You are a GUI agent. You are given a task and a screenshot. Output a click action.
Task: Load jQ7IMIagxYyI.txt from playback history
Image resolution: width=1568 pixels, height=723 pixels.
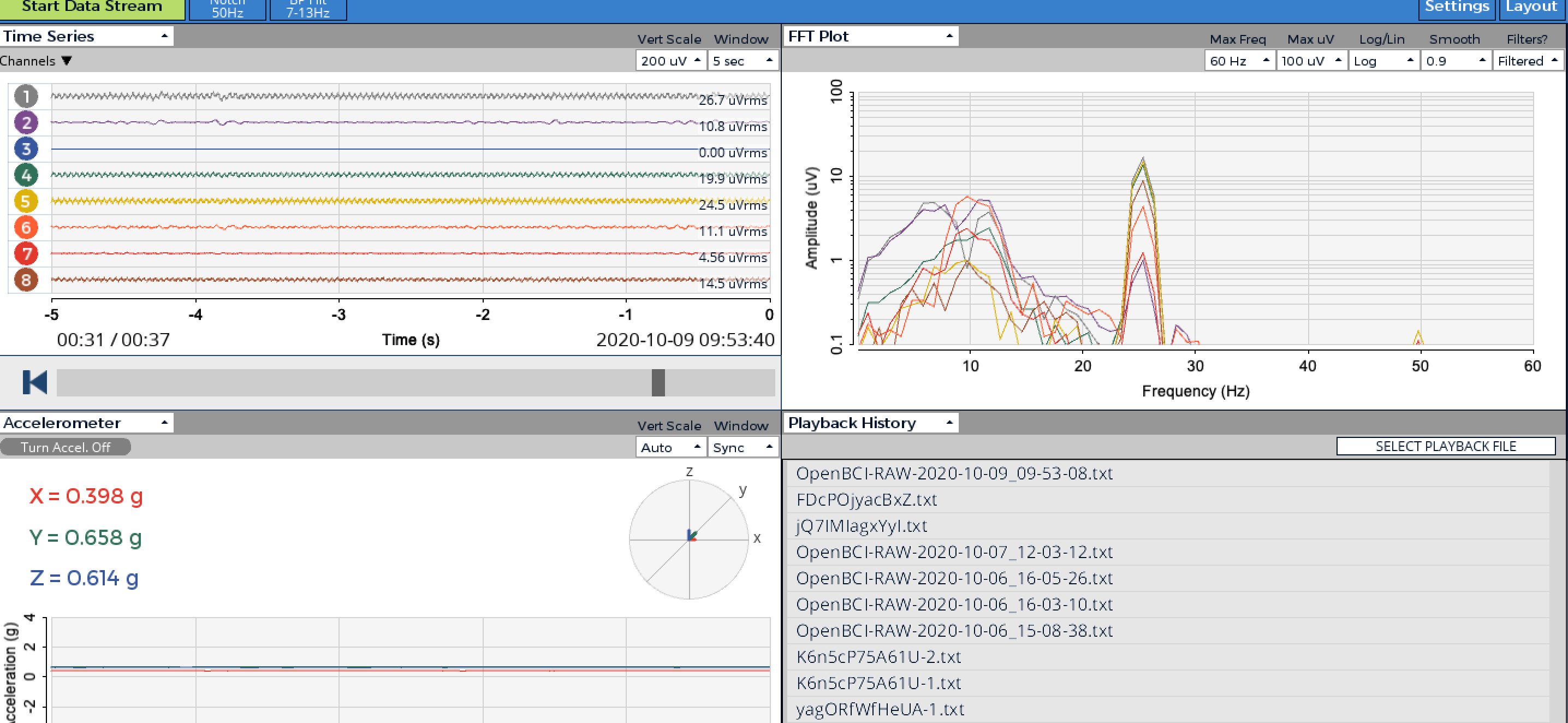(1167, 526)
